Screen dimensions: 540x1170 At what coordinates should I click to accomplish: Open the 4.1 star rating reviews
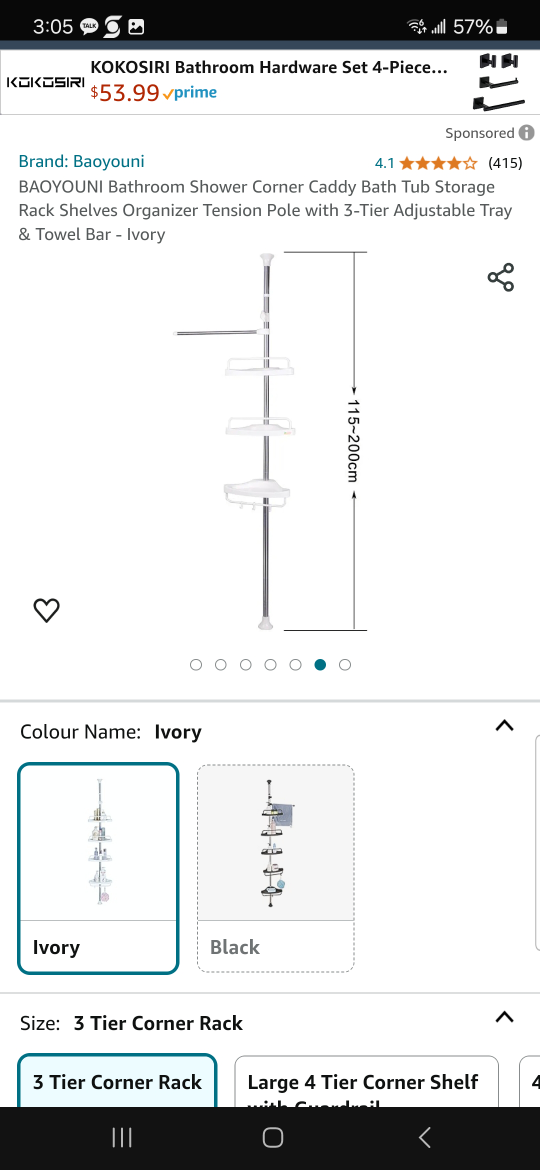pyautogui.click(x=448, y=163)
